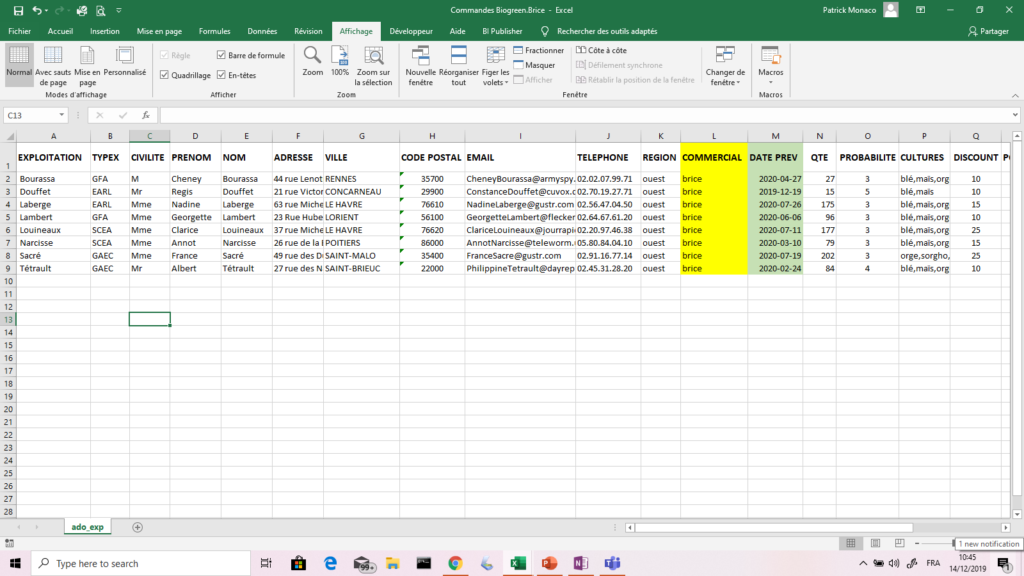Click Masquer to hide the window
This screenshot has width=1024, height=576.
(534, 65)
